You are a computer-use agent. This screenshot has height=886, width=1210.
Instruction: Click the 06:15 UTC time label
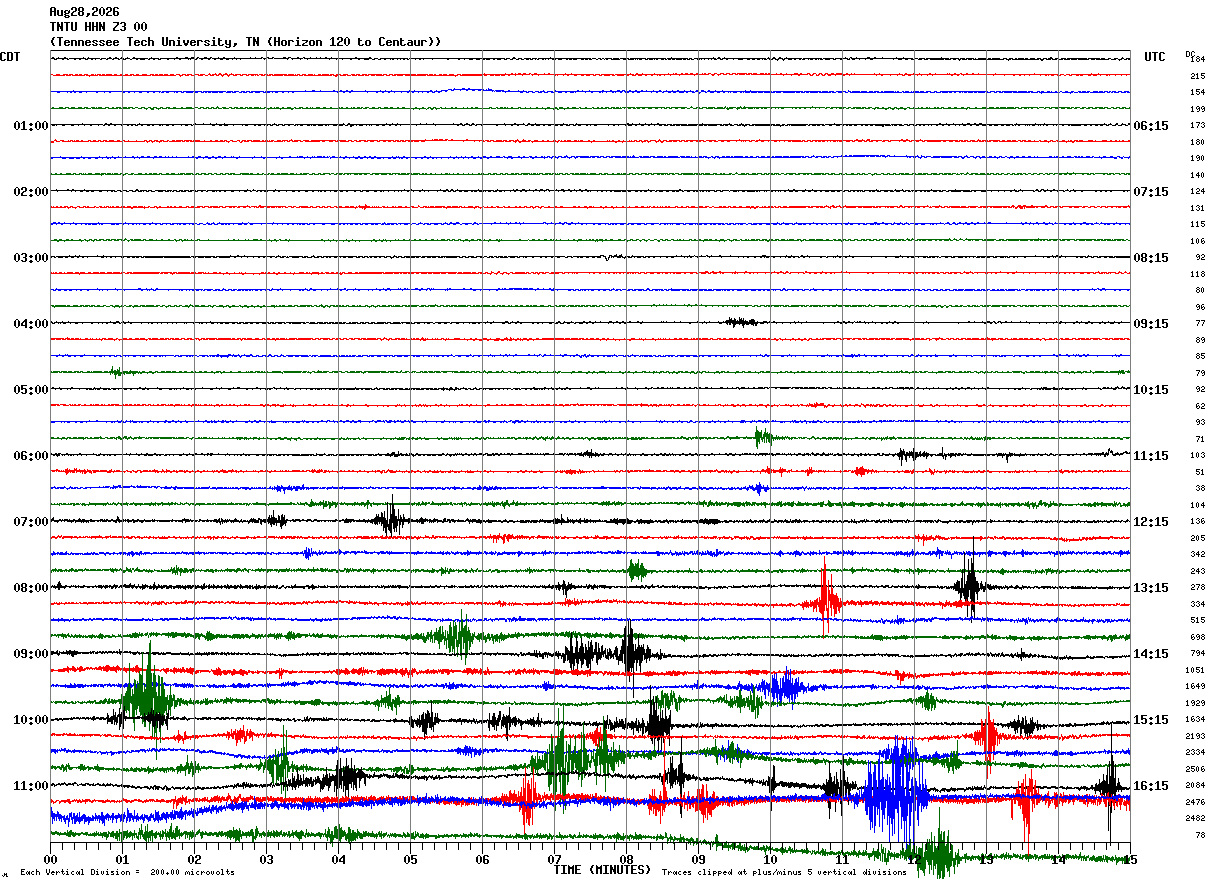[1151, 126]
